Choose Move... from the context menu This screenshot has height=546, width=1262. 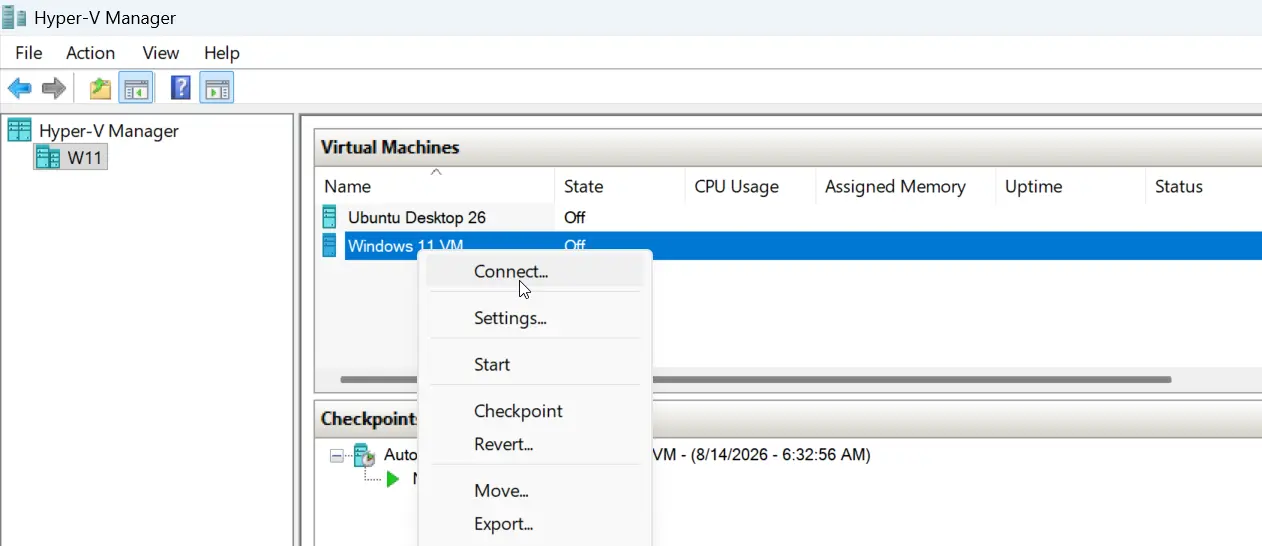pos(535,491)
